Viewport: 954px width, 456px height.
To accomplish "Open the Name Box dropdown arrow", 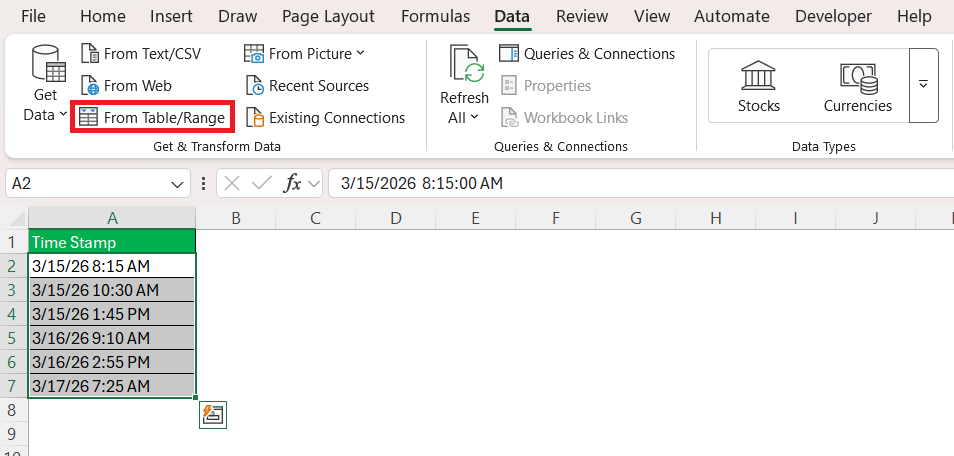I will point(177,183).
